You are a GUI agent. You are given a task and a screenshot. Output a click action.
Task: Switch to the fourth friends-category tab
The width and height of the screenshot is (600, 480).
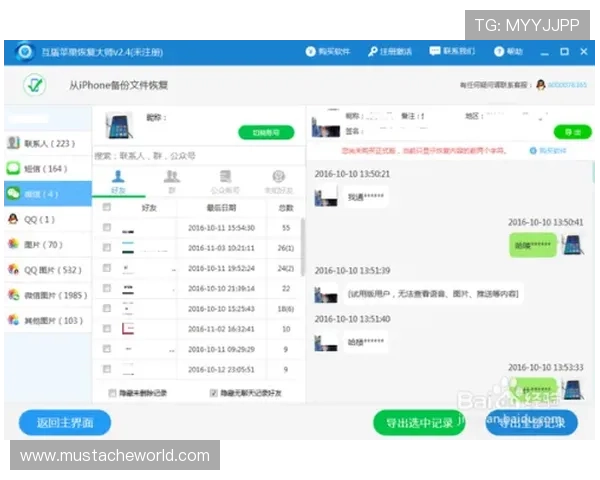pos(279,182)
